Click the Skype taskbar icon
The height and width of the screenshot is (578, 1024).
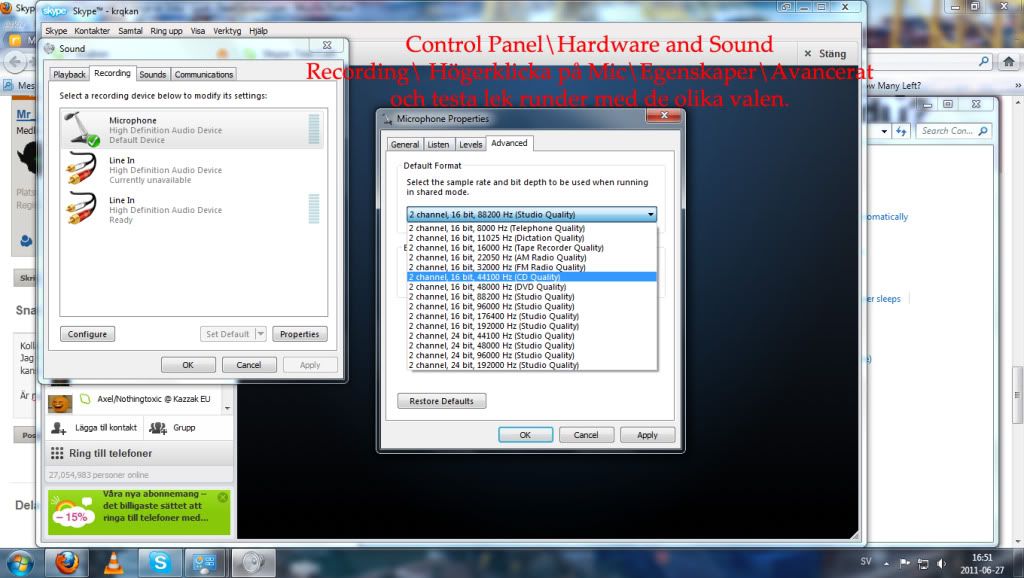(x=159, y=562)
